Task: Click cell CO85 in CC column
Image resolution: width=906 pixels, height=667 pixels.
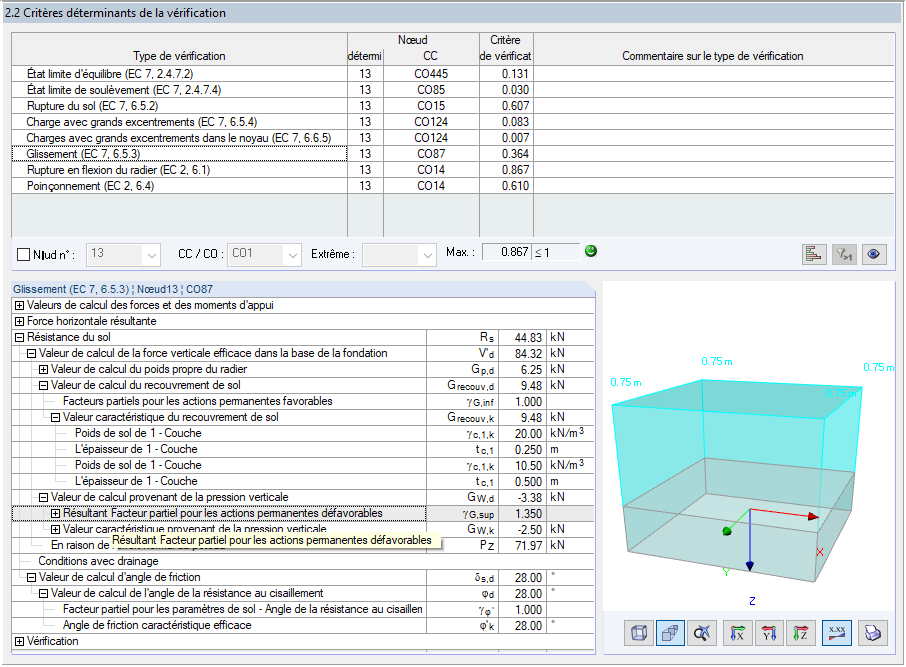Action: (x=431, y=90)
